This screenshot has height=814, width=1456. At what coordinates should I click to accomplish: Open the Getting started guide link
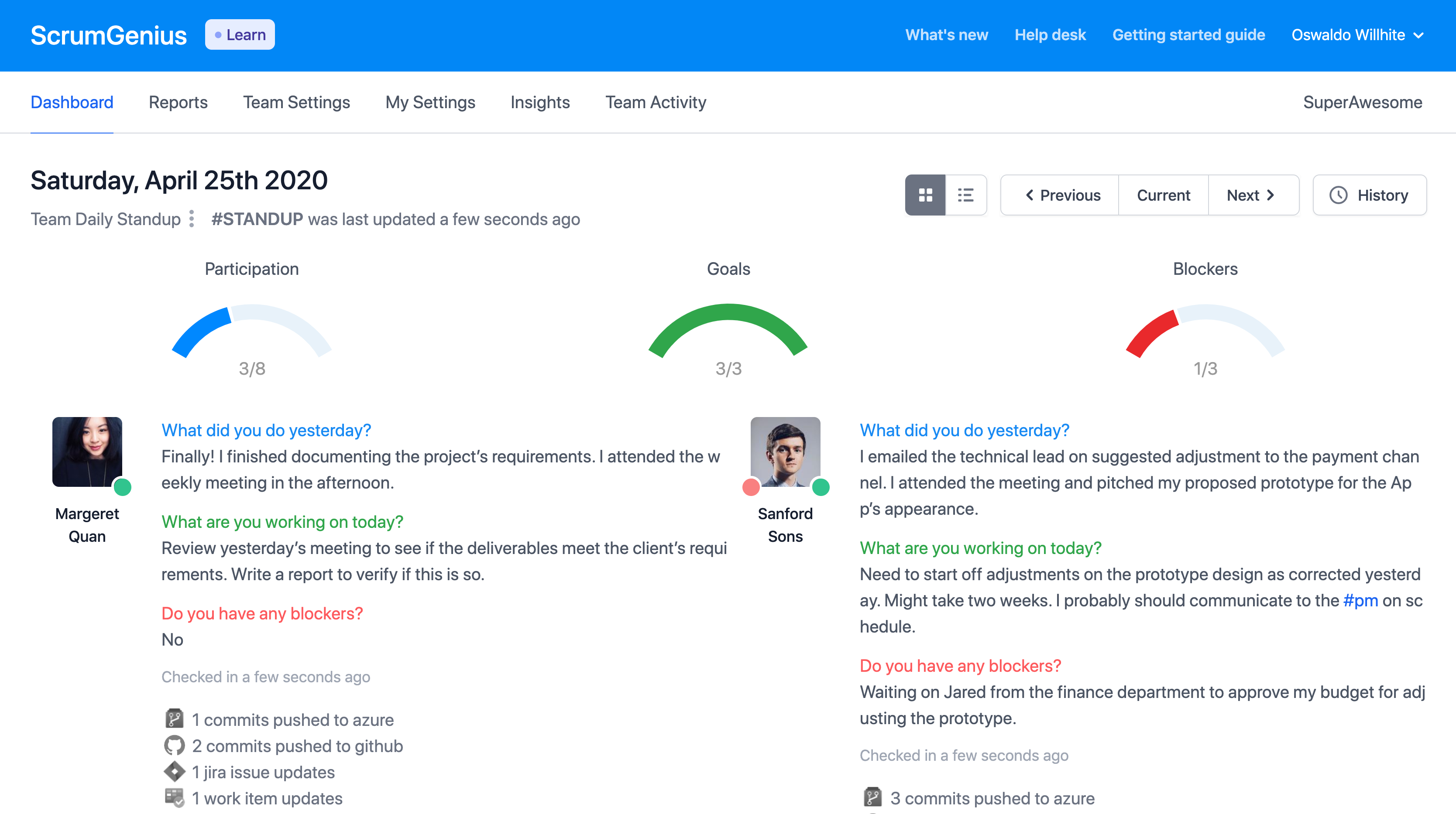click(1188, 35)
